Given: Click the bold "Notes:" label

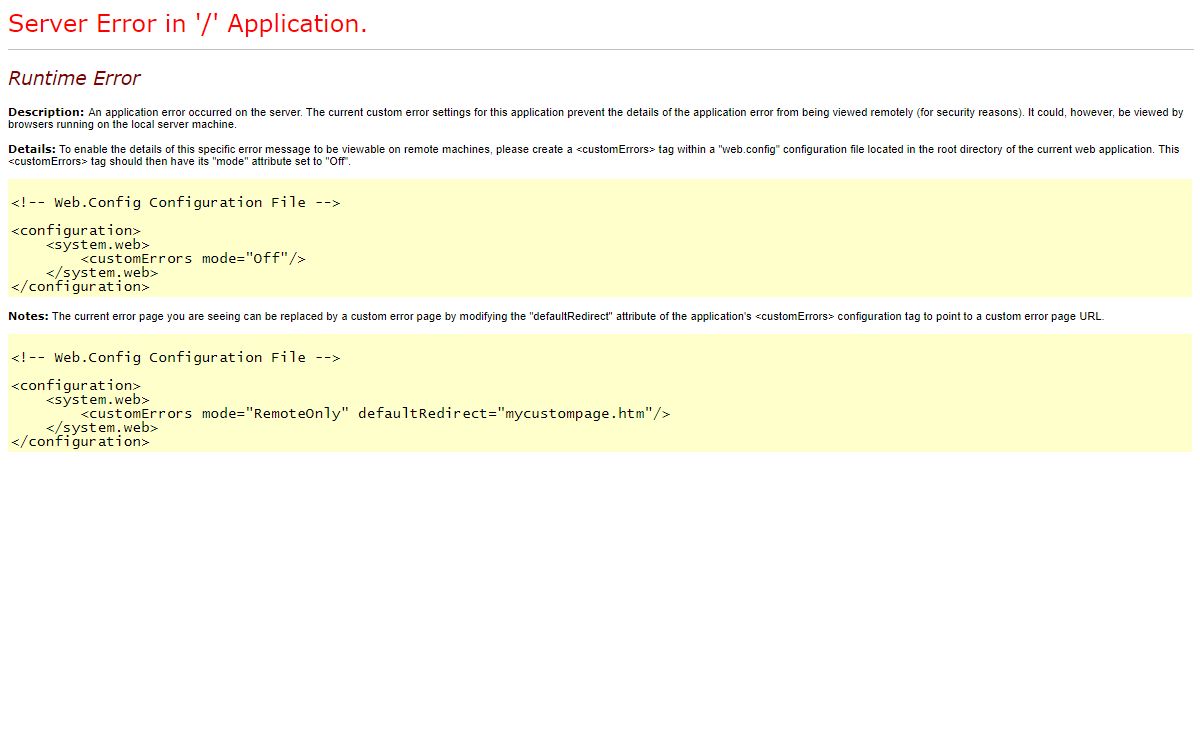Looking at the screenshot, I should click(28, 316).
